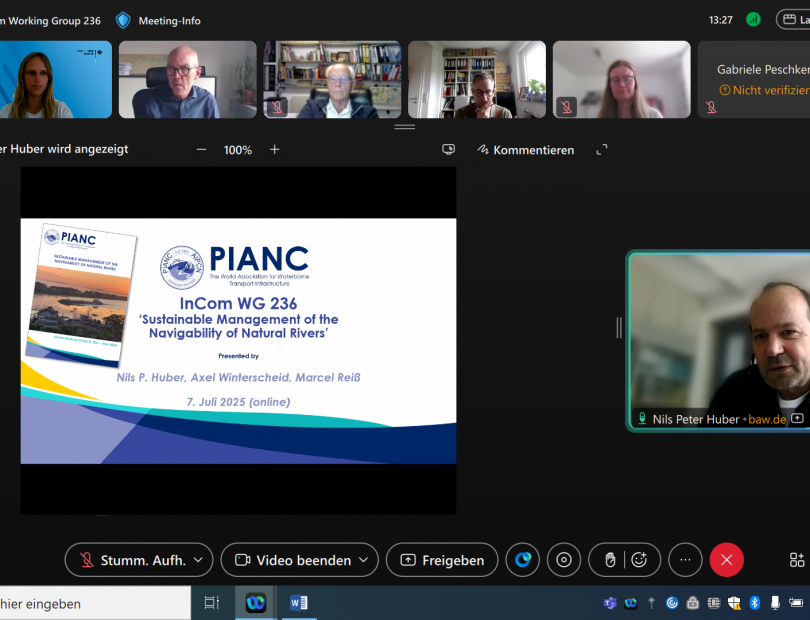Raise your hand in the meeting
Image resolution: width=810 pixels, height=620 pixels.
tap(610, 560)
